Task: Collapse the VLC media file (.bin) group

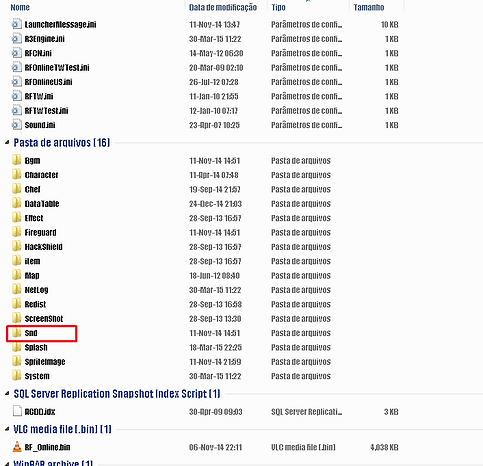Action: [x=7, y=429]
